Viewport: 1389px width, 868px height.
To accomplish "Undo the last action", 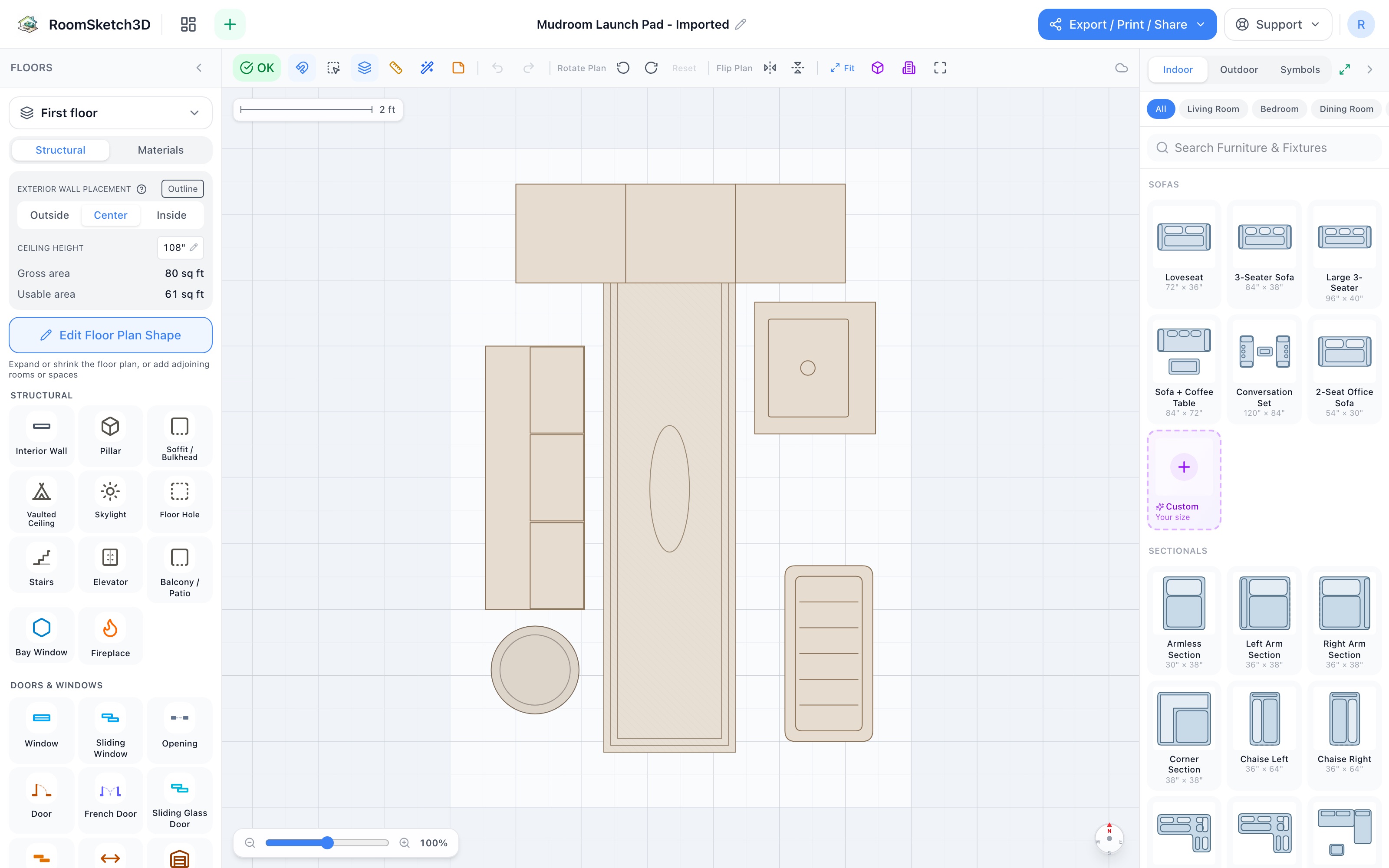I will [x=497, y=68].
